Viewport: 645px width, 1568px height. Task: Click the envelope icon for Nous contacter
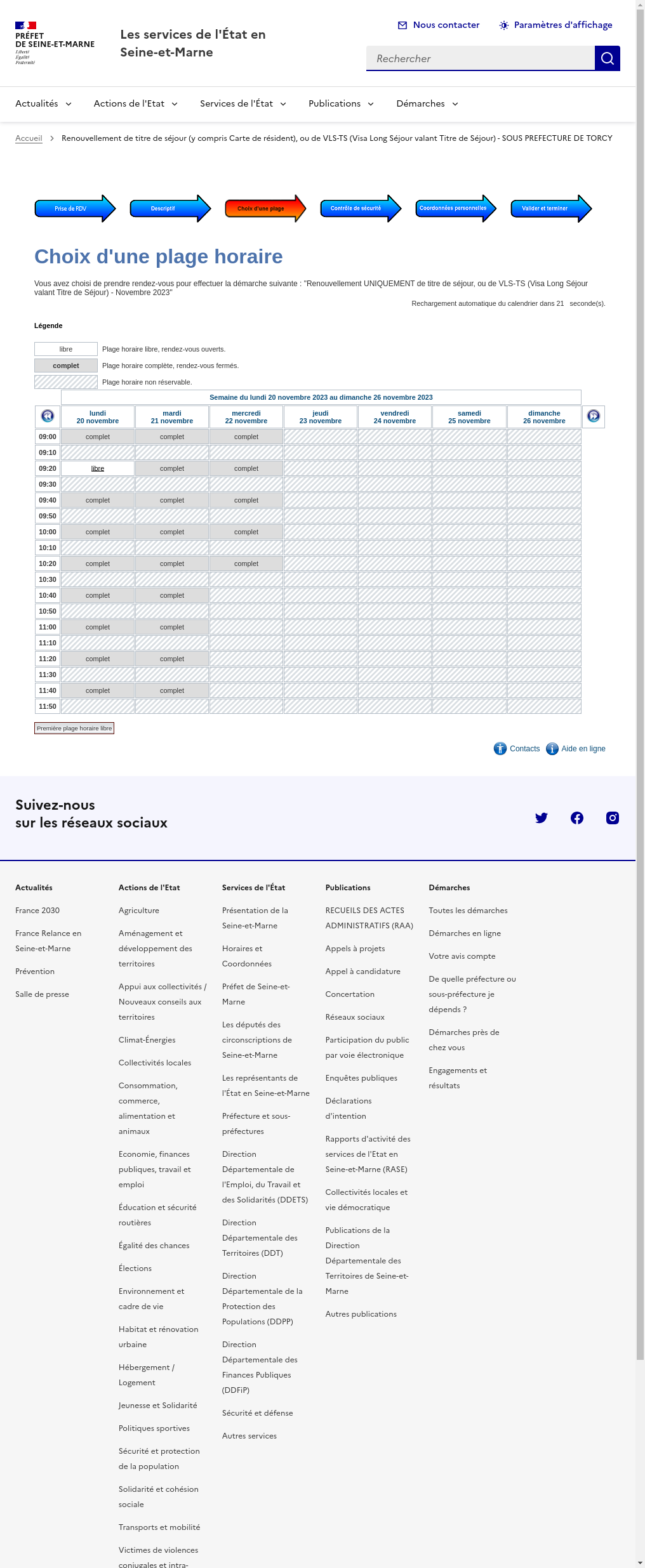click(x=402, y=25)
